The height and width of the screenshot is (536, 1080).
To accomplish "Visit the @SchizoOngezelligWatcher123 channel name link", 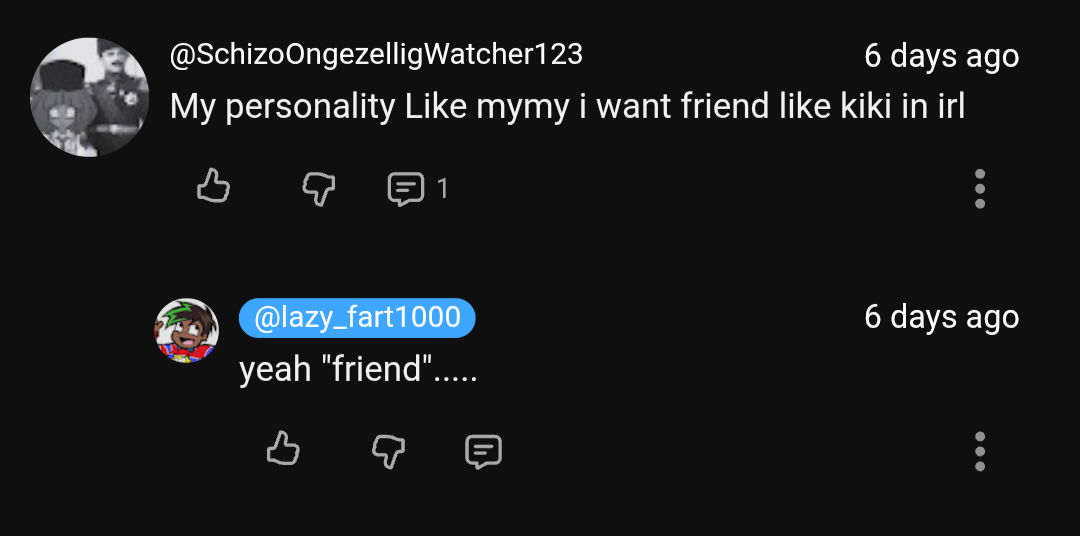I will (x=376, y=54).
